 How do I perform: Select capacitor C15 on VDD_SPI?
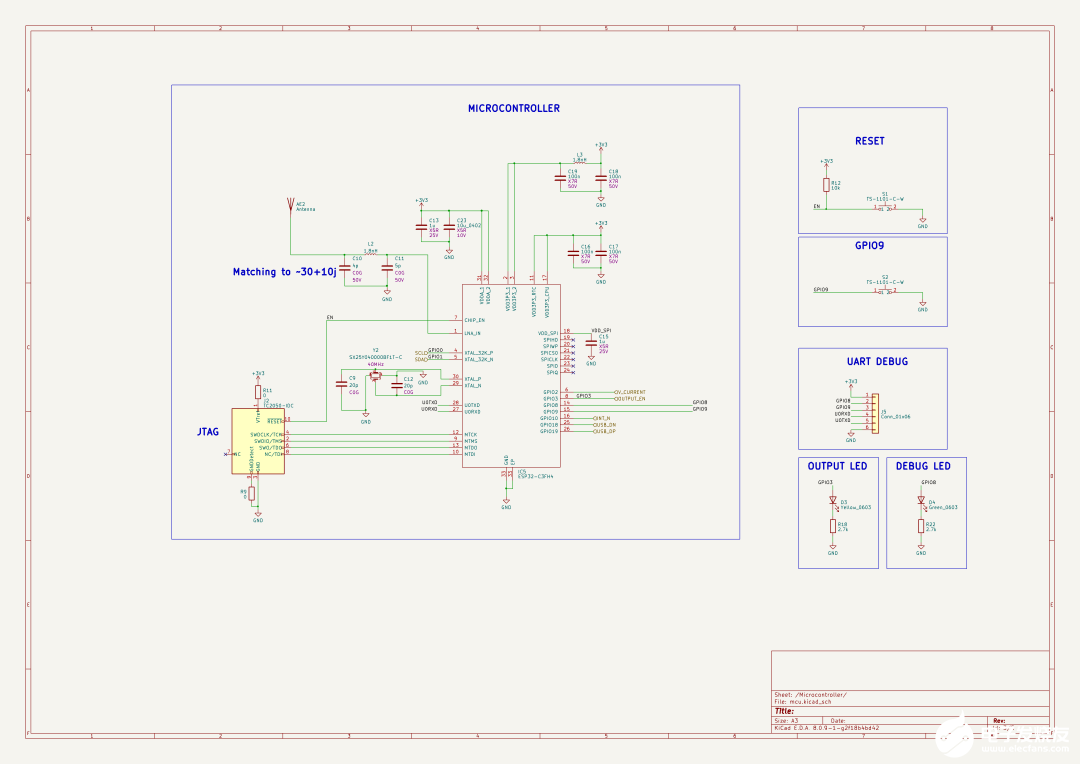coord(591,343)
